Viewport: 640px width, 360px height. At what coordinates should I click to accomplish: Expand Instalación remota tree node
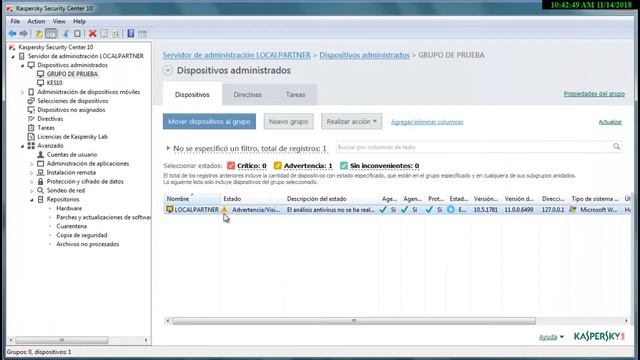(x=32, y=173)
